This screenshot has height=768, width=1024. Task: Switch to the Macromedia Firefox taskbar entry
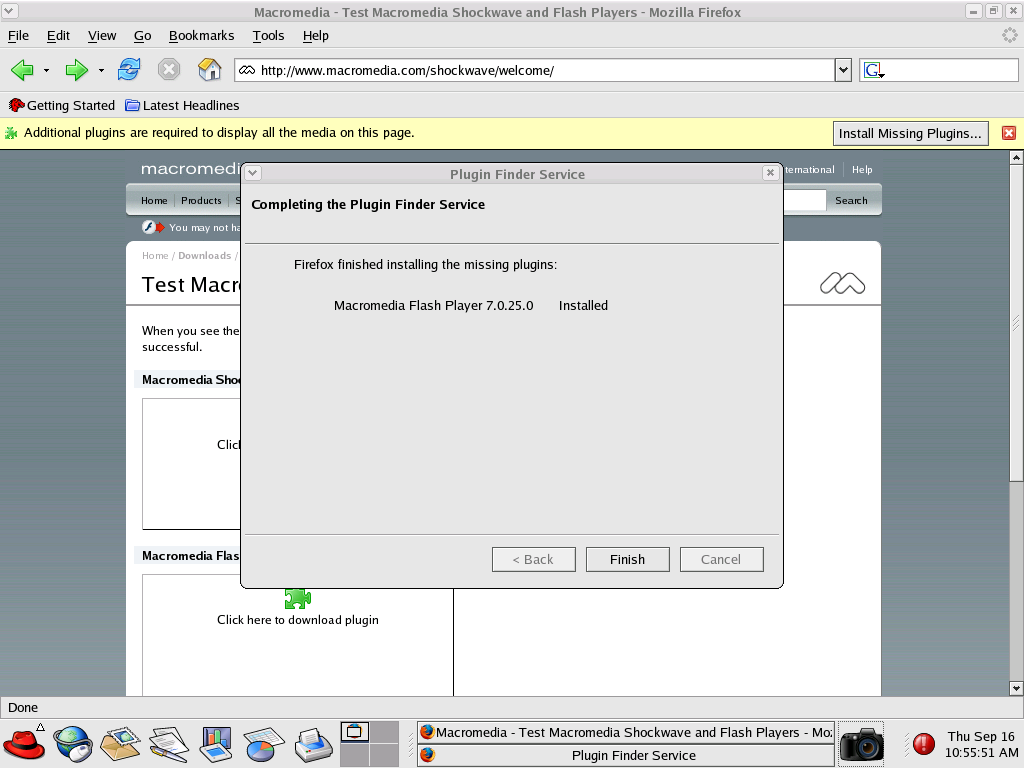click(625, 732)
